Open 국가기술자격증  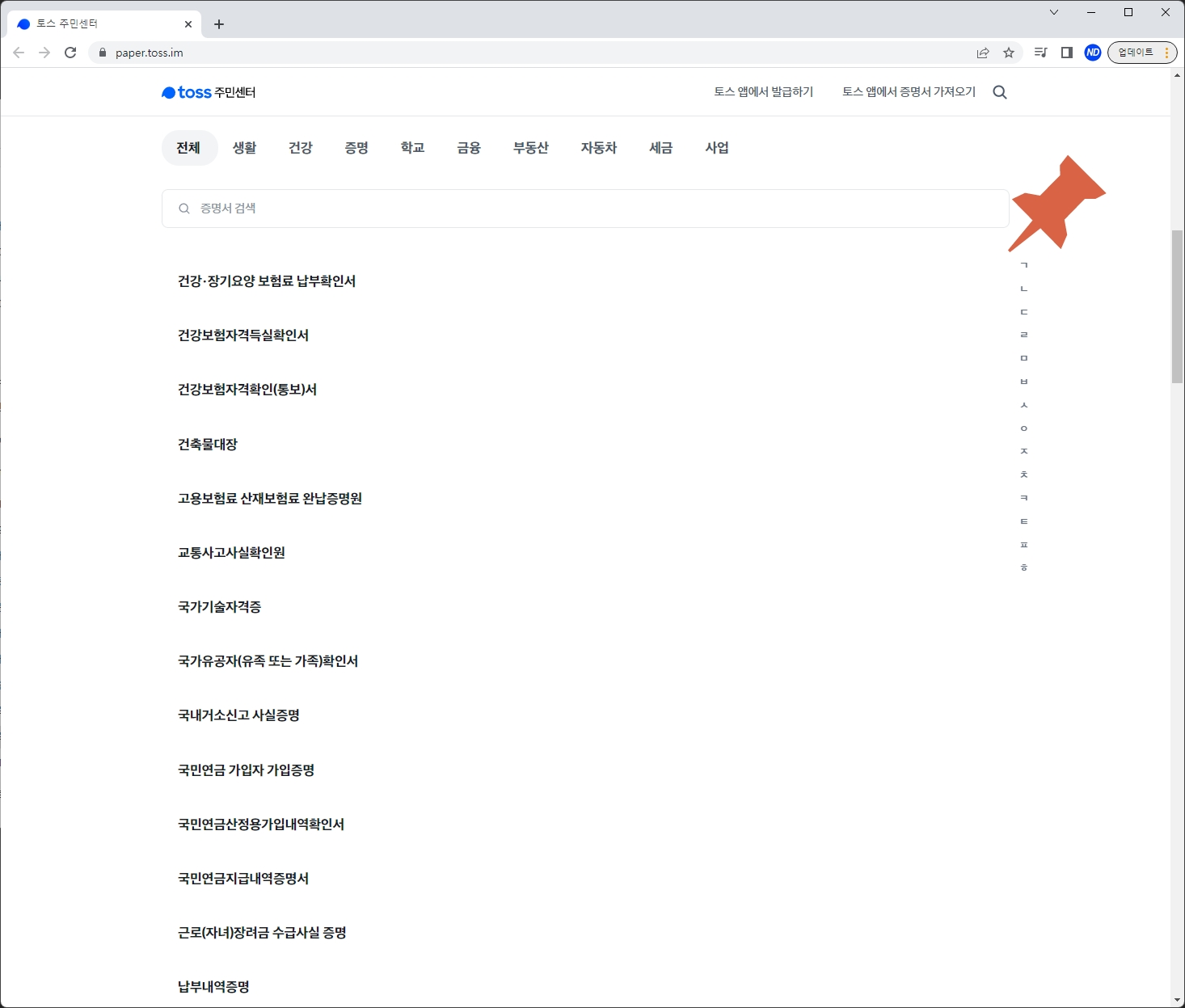(220, 607)
